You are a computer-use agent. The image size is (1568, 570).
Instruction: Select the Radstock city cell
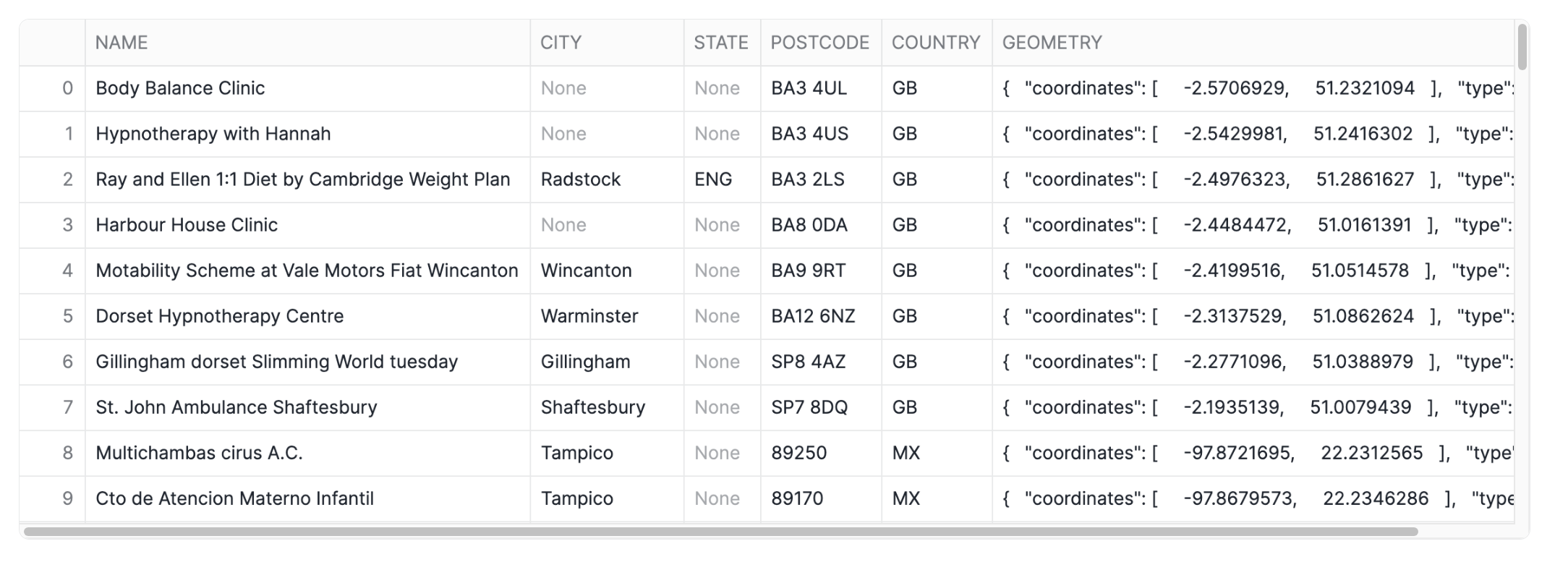[580, 179]
